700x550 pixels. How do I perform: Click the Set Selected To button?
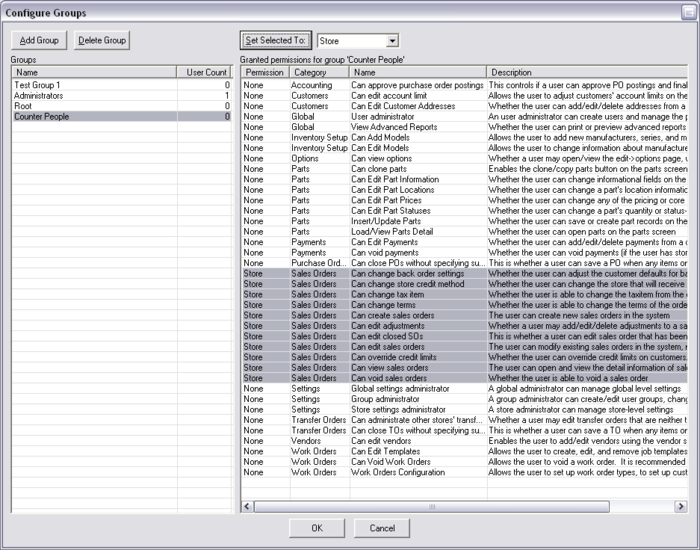click(x=276, y=41)
